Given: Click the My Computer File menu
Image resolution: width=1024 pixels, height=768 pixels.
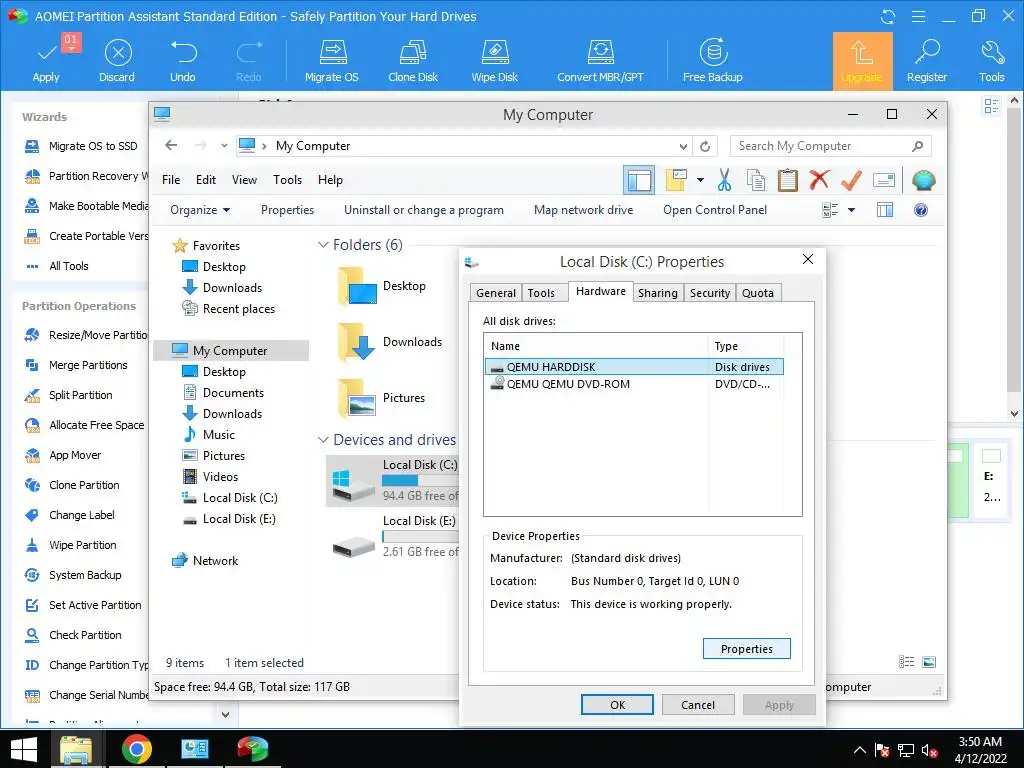Looking at the screenshot, I should coord(171,180).
